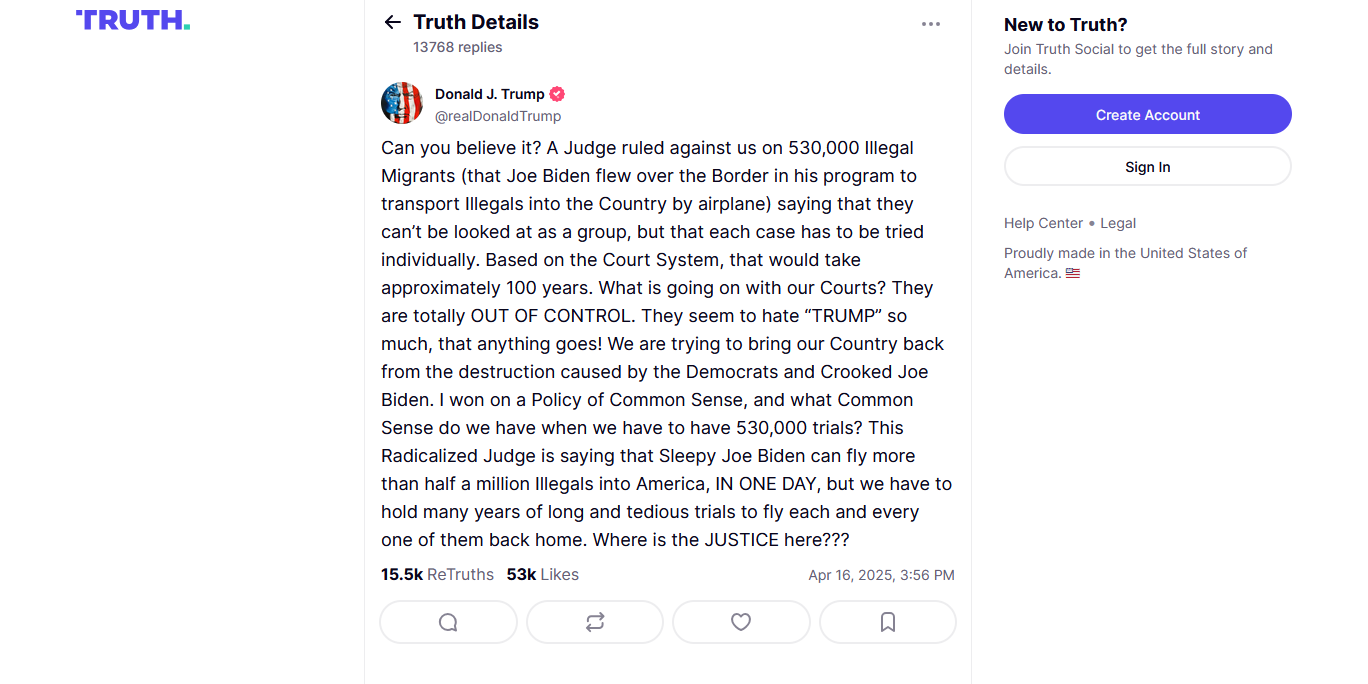Like the post with the heart icon

point(741,622)
